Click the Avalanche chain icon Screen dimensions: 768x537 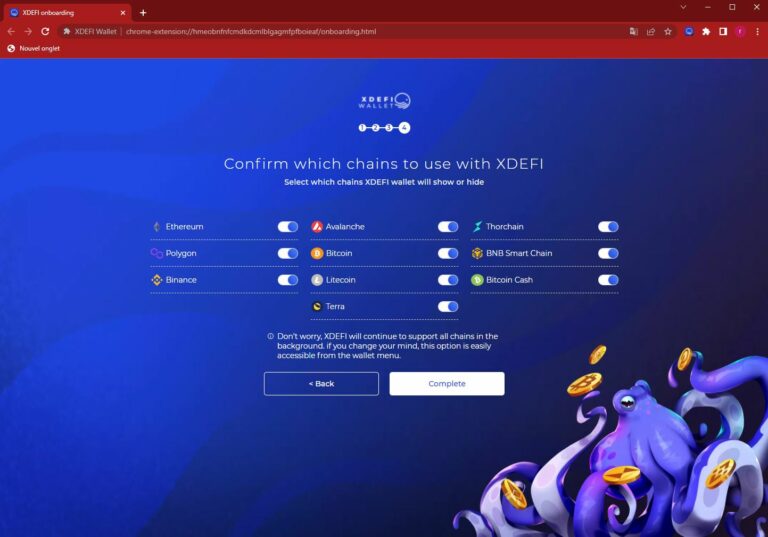point(317,226)
